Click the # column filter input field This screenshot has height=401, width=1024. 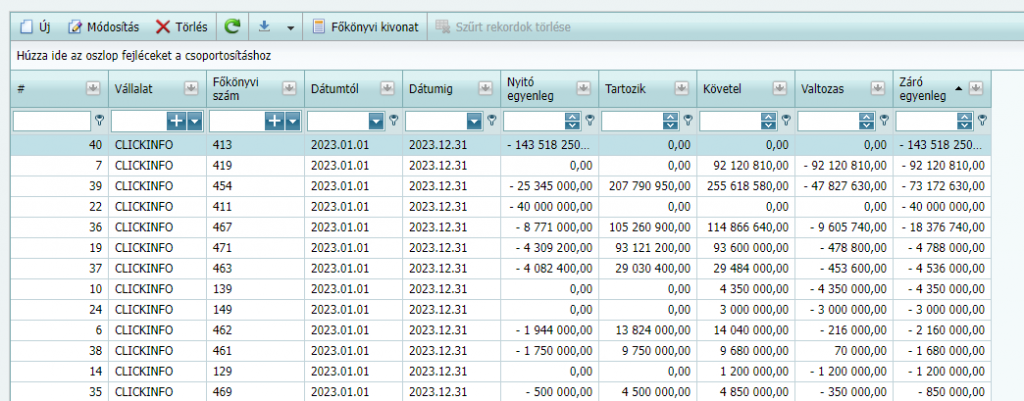pyautogui.click(x=51, y=120)
